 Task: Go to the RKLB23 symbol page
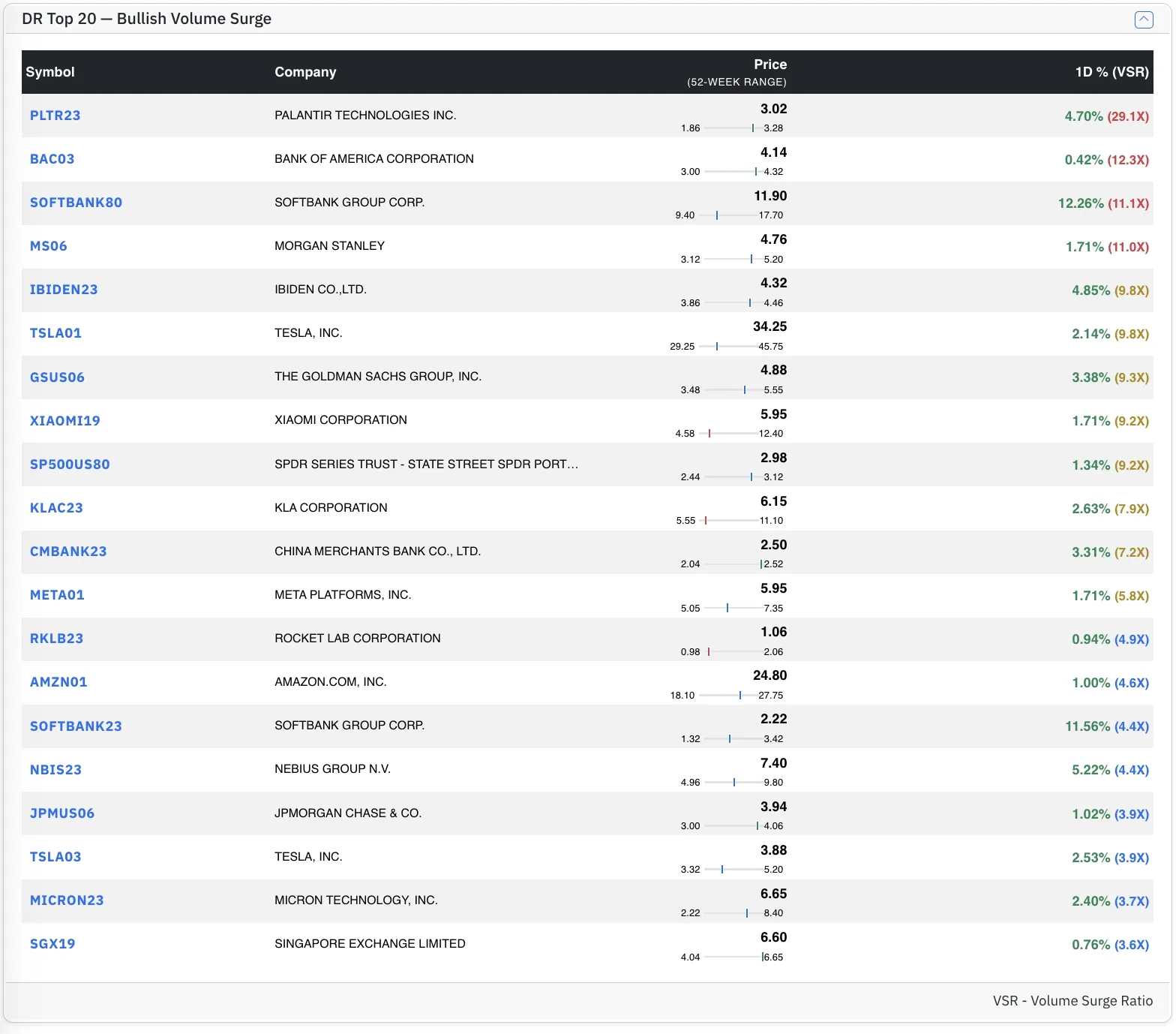coord(56,639)
